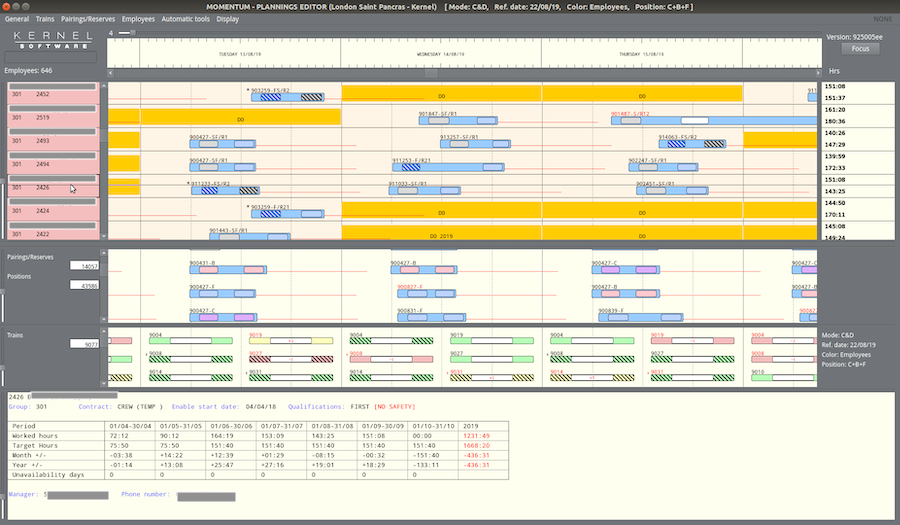Click the TUESDAY 13/08/19 date header
The width and height of the screenshot is (900, 525).
click(x=239, y=54)
